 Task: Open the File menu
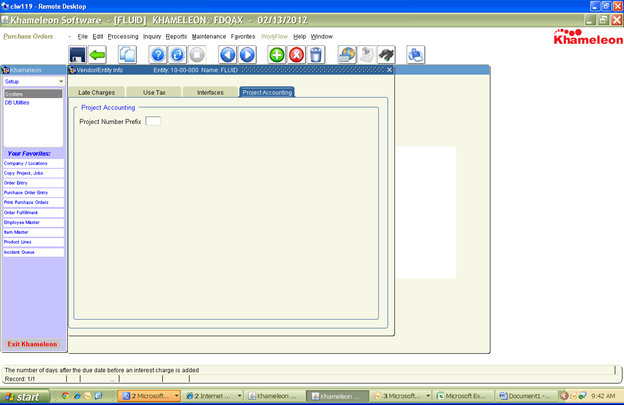click(82, 37)
